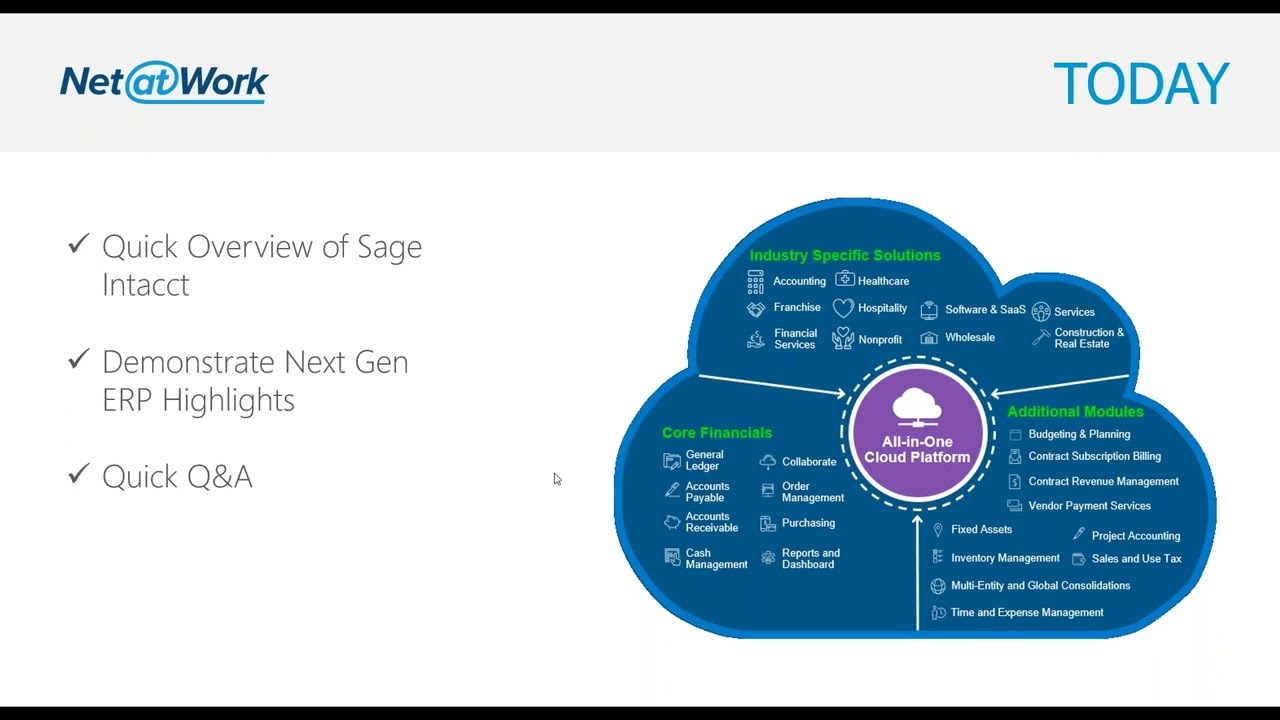Viewport: 1280px width, 720px height.
Task: Click the 'Healthcare' label
Action: pos(883,281)
